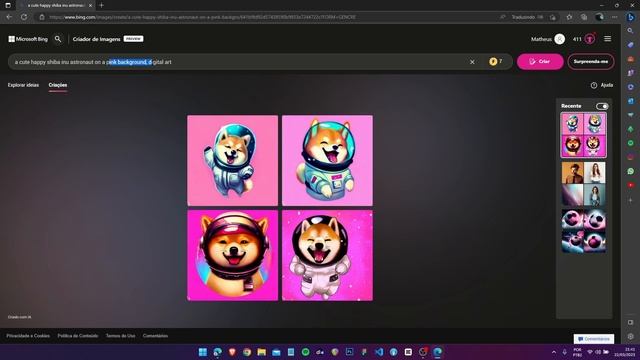Click the shiba inu browser tab
This screenshot has height=360, width=640.
click(x=56, y=5)
